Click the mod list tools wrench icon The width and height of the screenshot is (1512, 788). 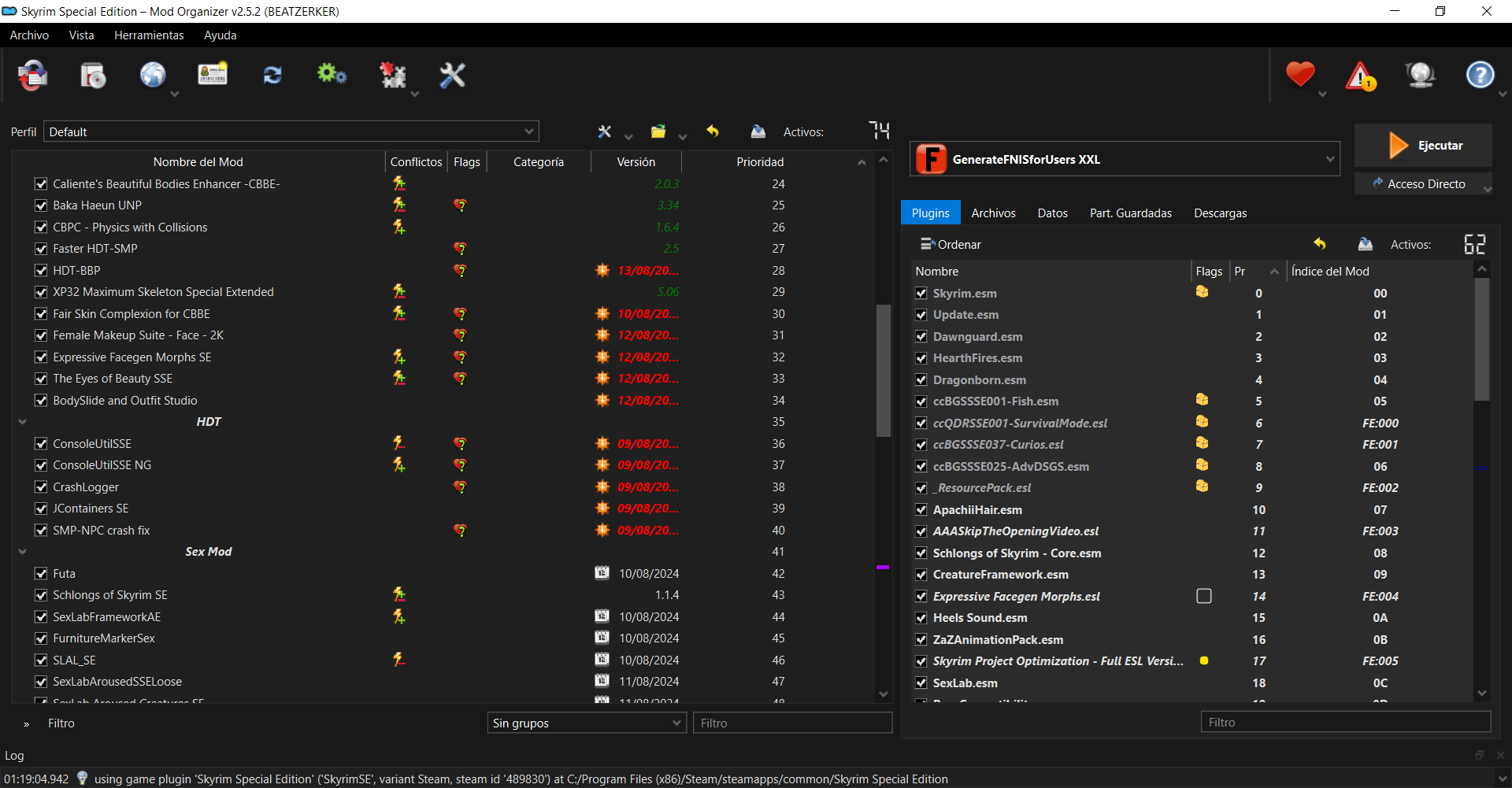605,131
